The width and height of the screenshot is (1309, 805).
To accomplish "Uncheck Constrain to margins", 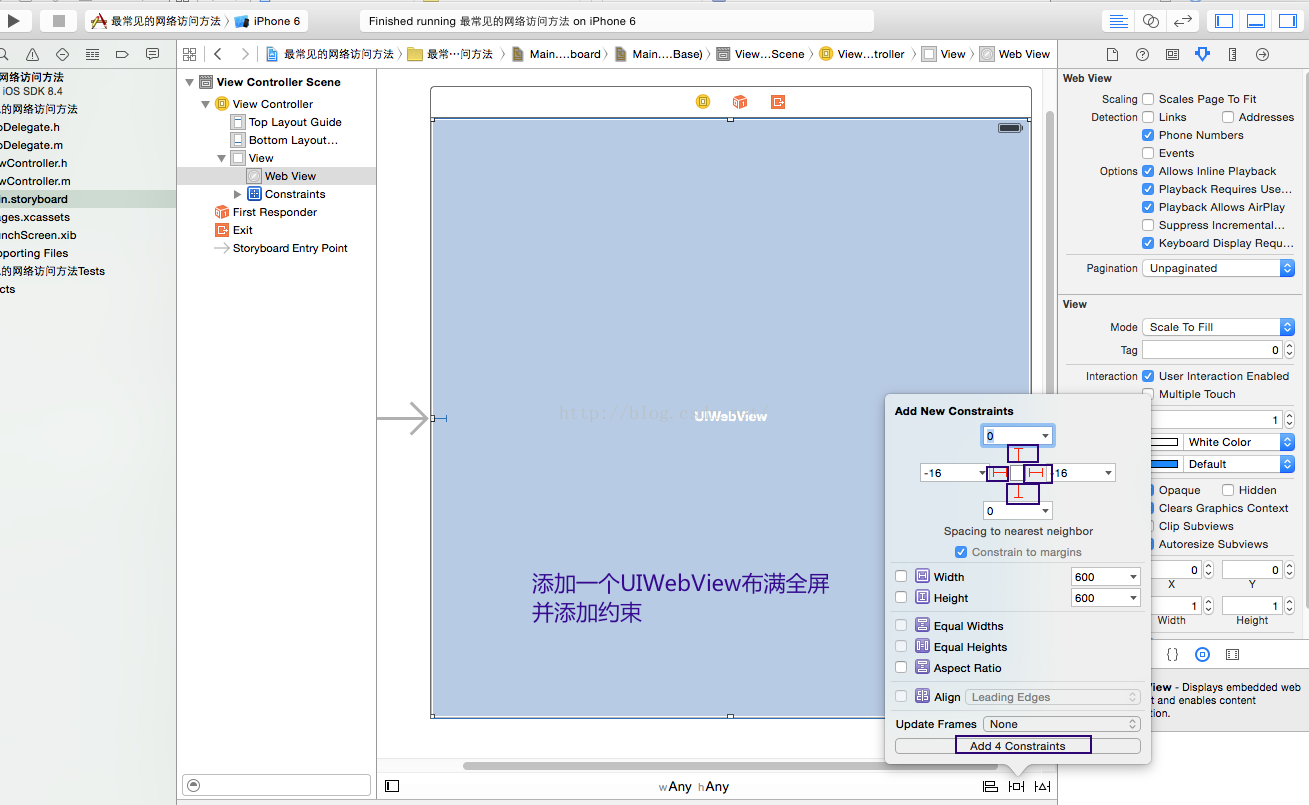I will [x=961, y=552].
